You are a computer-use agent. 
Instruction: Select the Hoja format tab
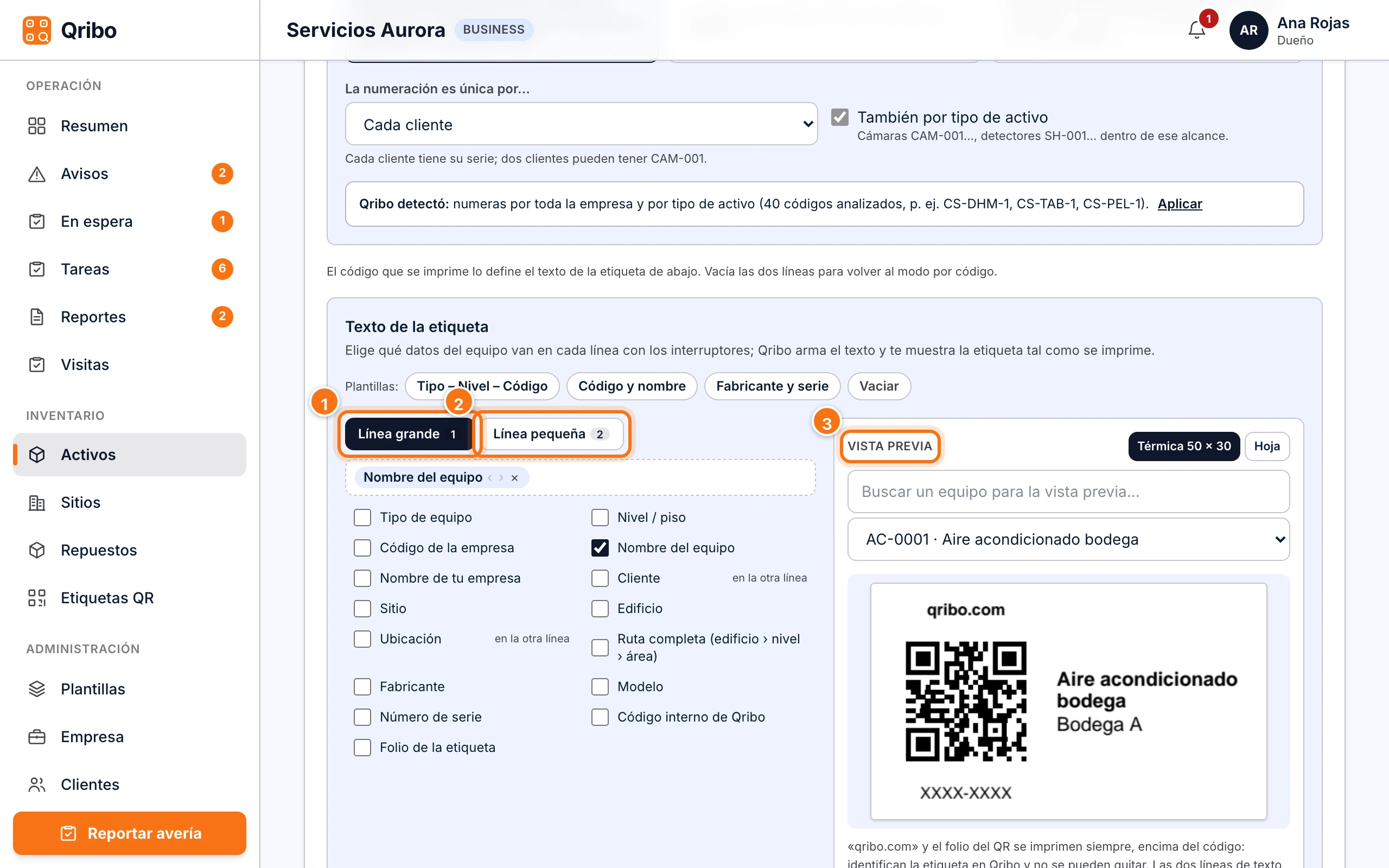(1267, 446)
